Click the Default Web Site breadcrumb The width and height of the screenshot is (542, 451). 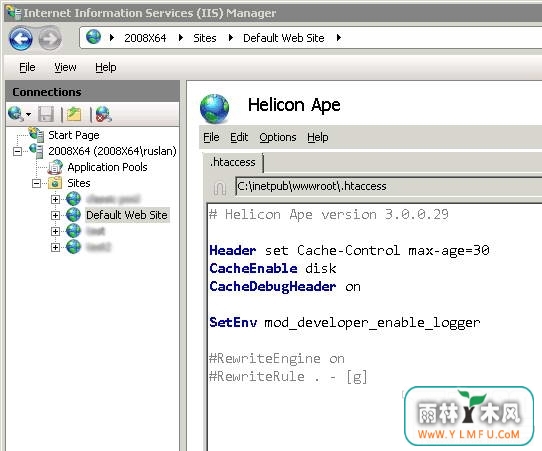pos(284,38)
